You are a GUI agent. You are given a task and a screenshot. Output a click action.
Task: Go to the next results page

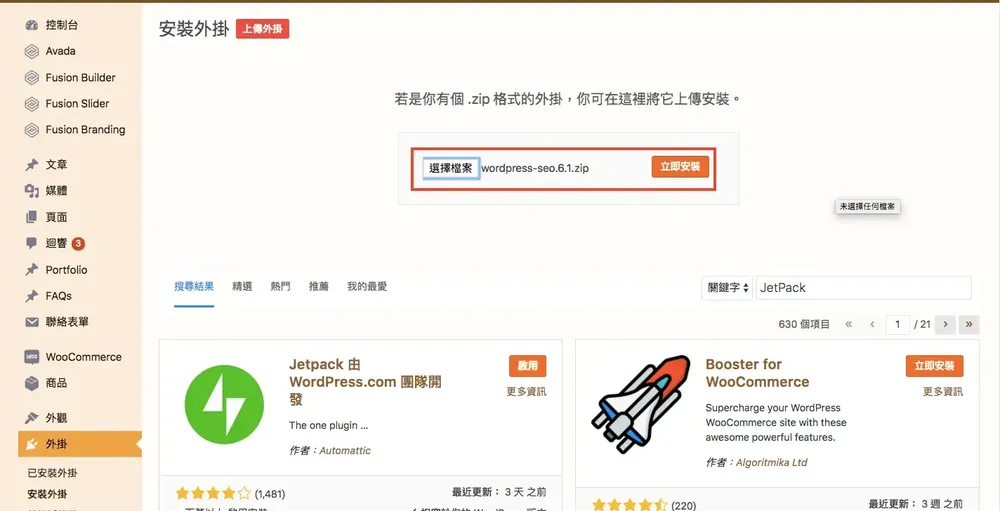pyautogui.click(x=945, y=325)
